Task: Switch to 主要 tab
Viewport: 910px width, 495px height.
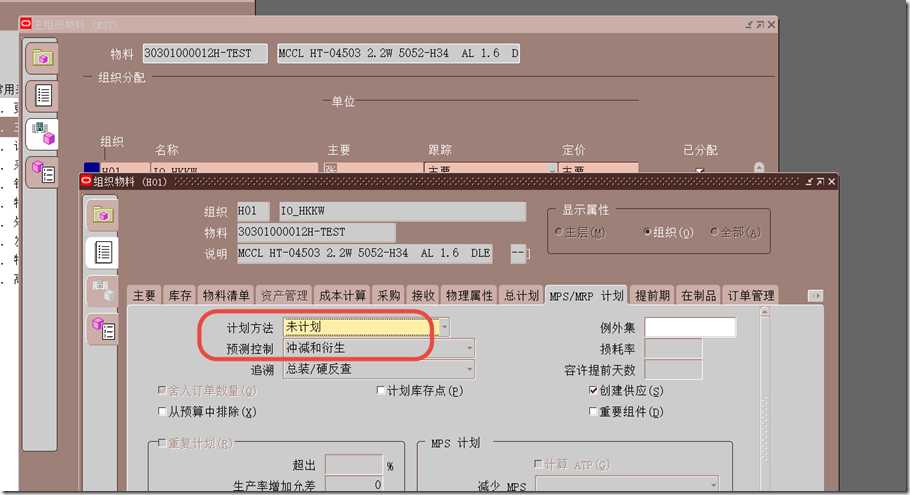Action: point(145,295)
